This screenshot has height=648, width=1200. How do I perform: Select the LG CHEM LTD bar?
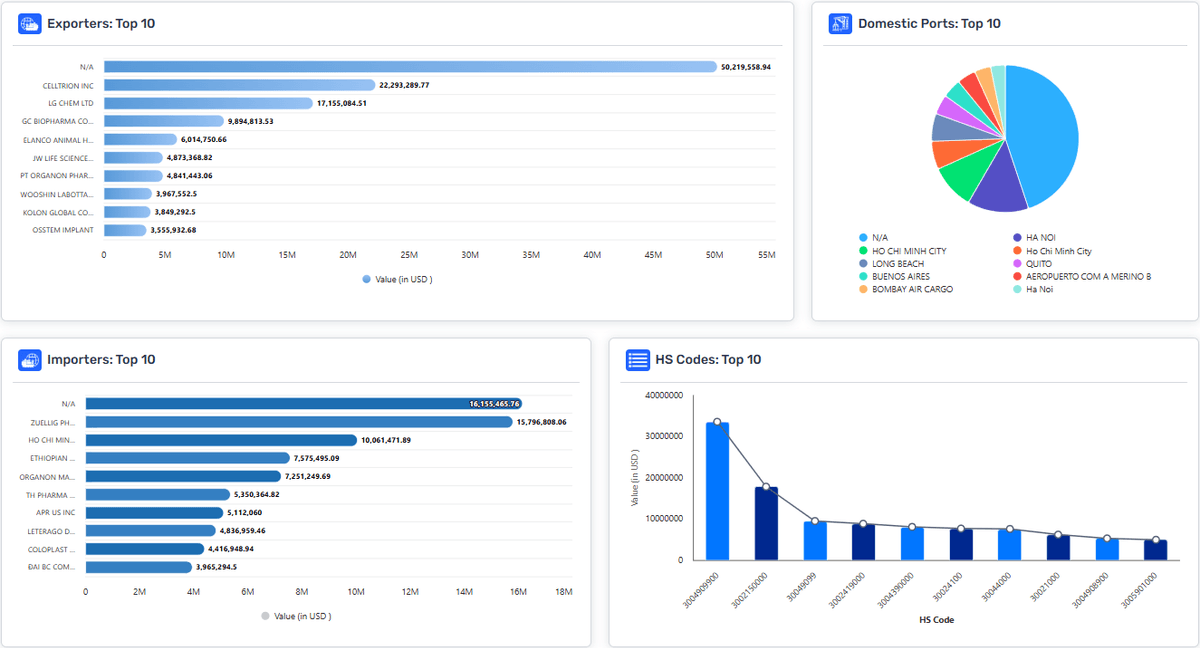coord(208,103)
